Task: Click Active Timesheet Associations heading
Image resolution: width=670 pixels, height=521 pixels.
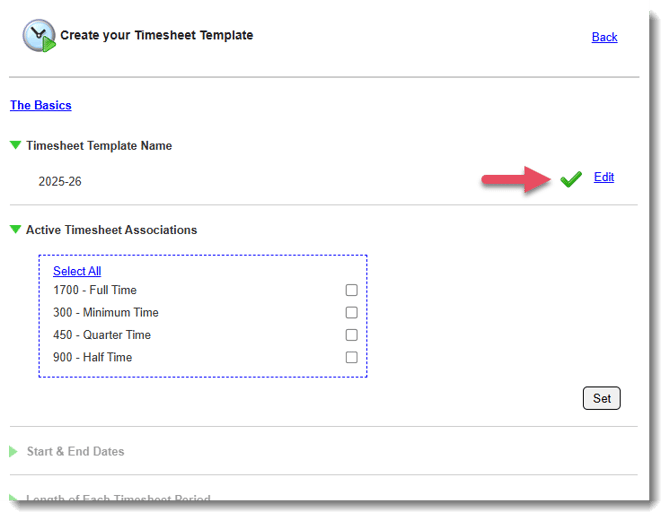Action: (x=111, y=230)
